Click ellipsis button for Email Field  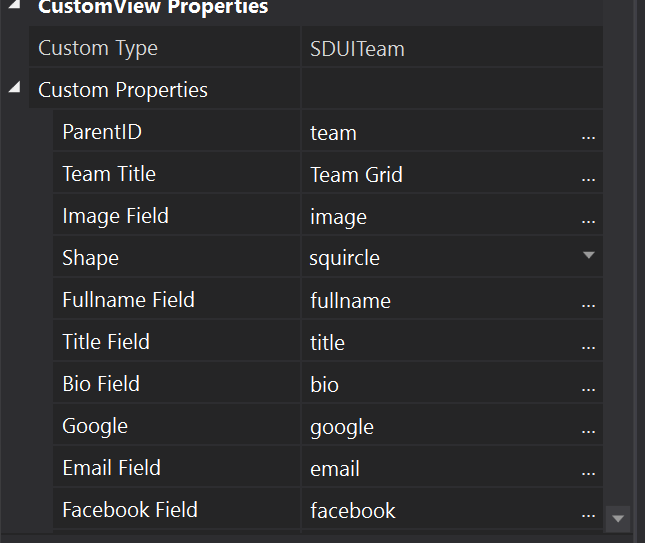click(588, 470)
